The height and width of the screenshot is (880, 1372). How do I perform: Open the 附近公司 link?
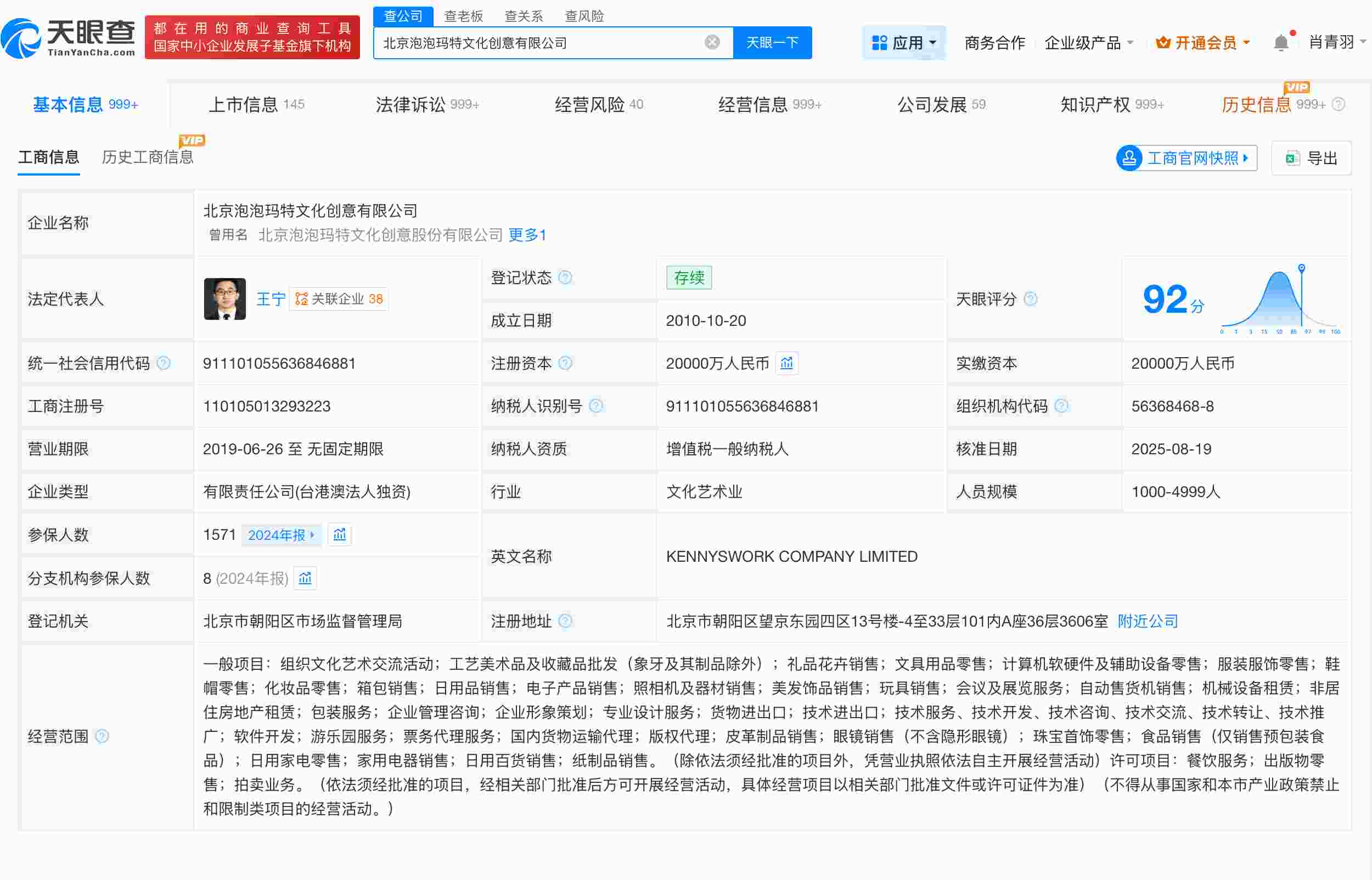coord(1147,621)
